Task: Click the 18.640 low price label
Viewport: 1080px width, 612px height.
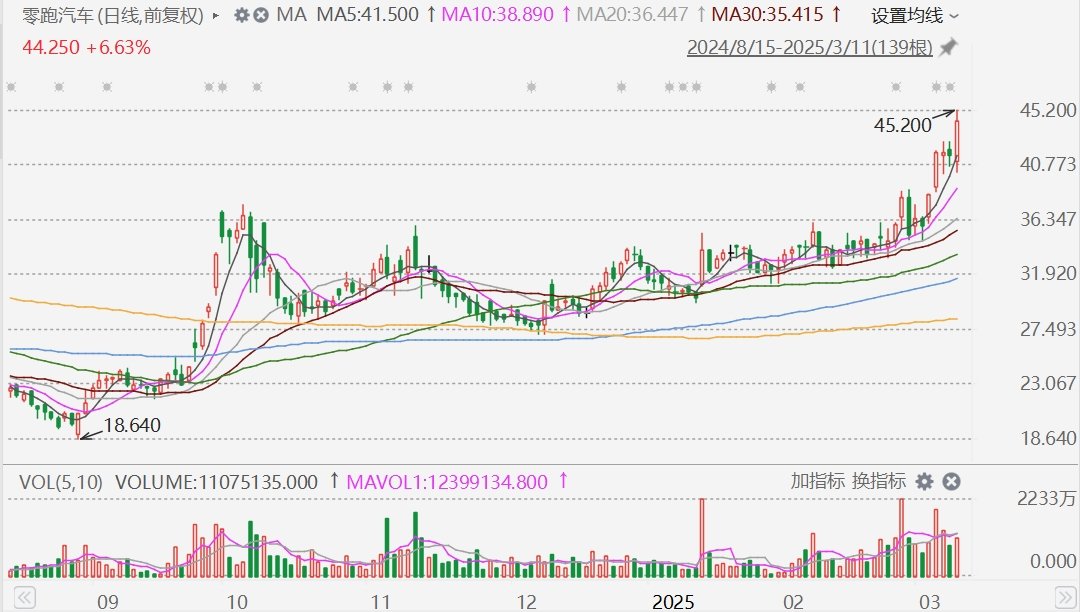Action: point(131,426)
